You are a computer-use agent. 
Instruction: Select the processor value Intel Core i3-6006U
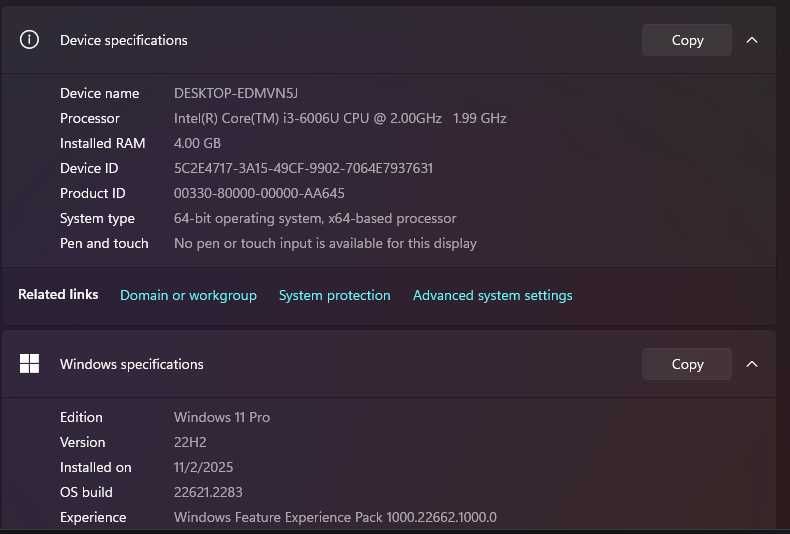pyautogui.click(x=340, y=118)
